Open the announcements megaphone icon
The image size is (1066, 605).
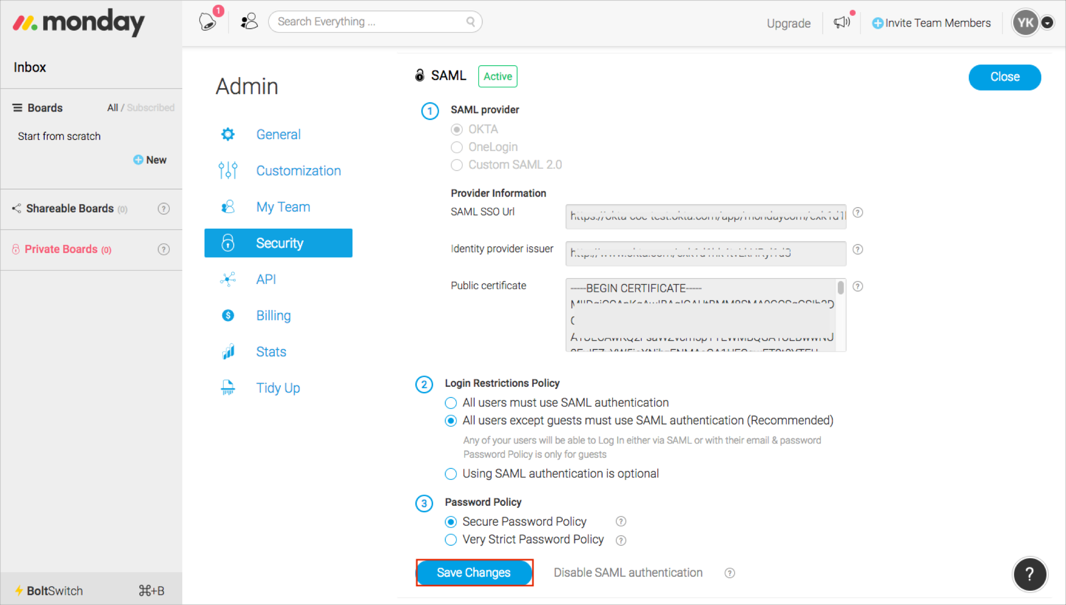coord(842,22)
